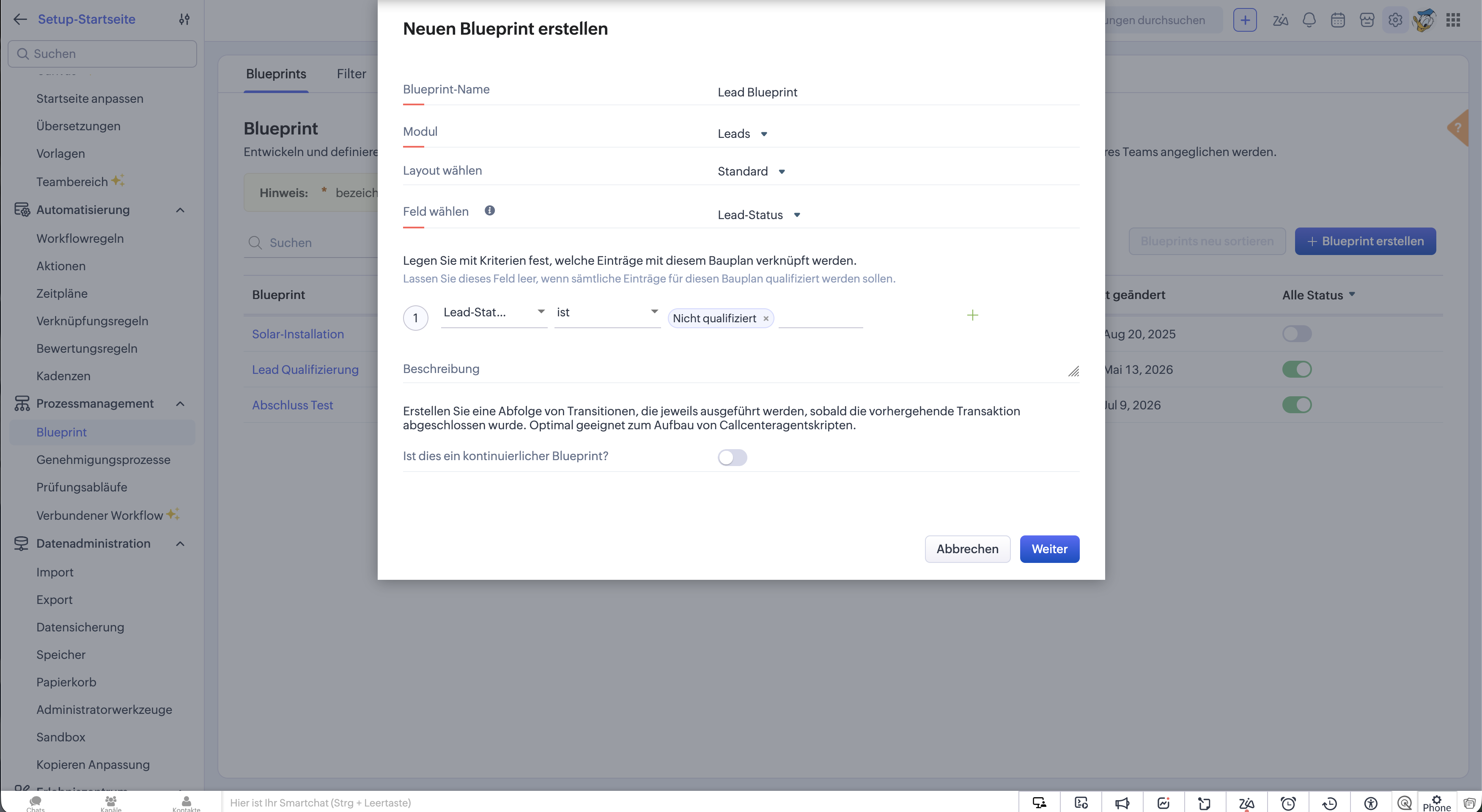Screen dimensions: 1482x812
Task: Click the script player icon in bottom bar
Action: tap(1081, 803)
